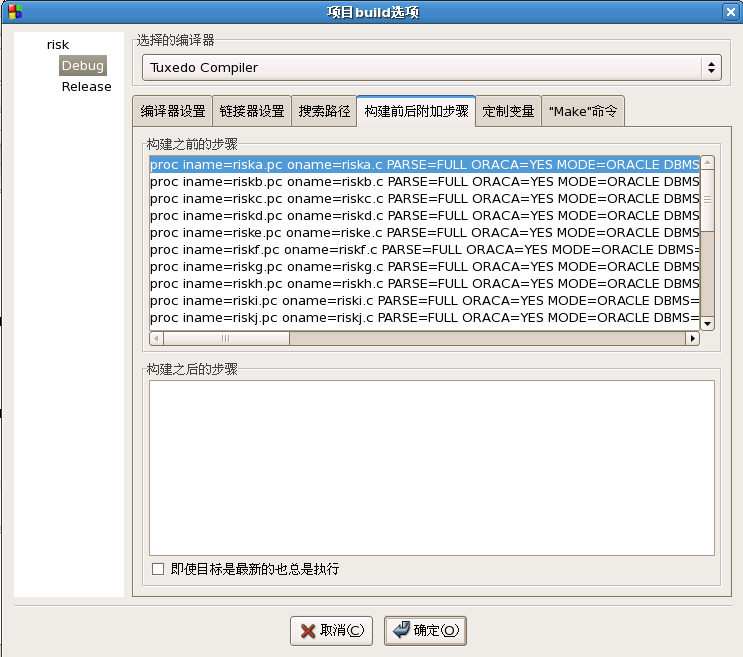Click the 取消(C) cancel button

(x=332, y=630)
